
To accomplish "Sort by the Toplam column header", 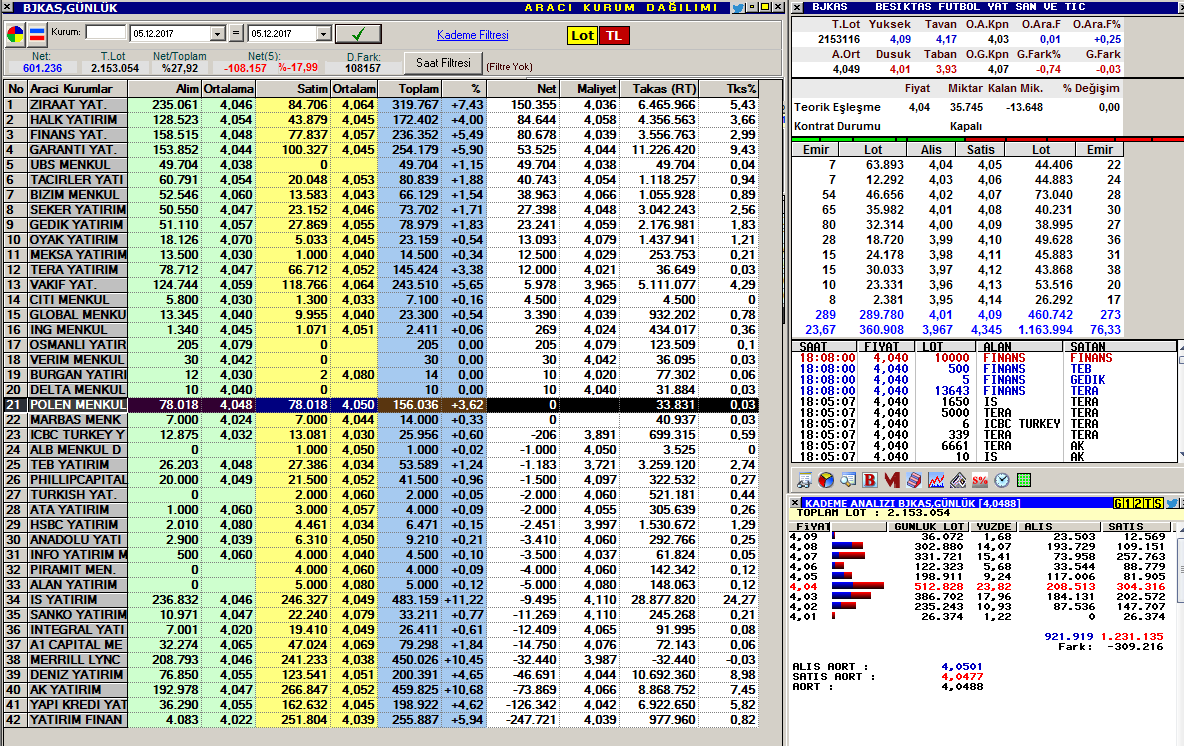I will point(409,88).
